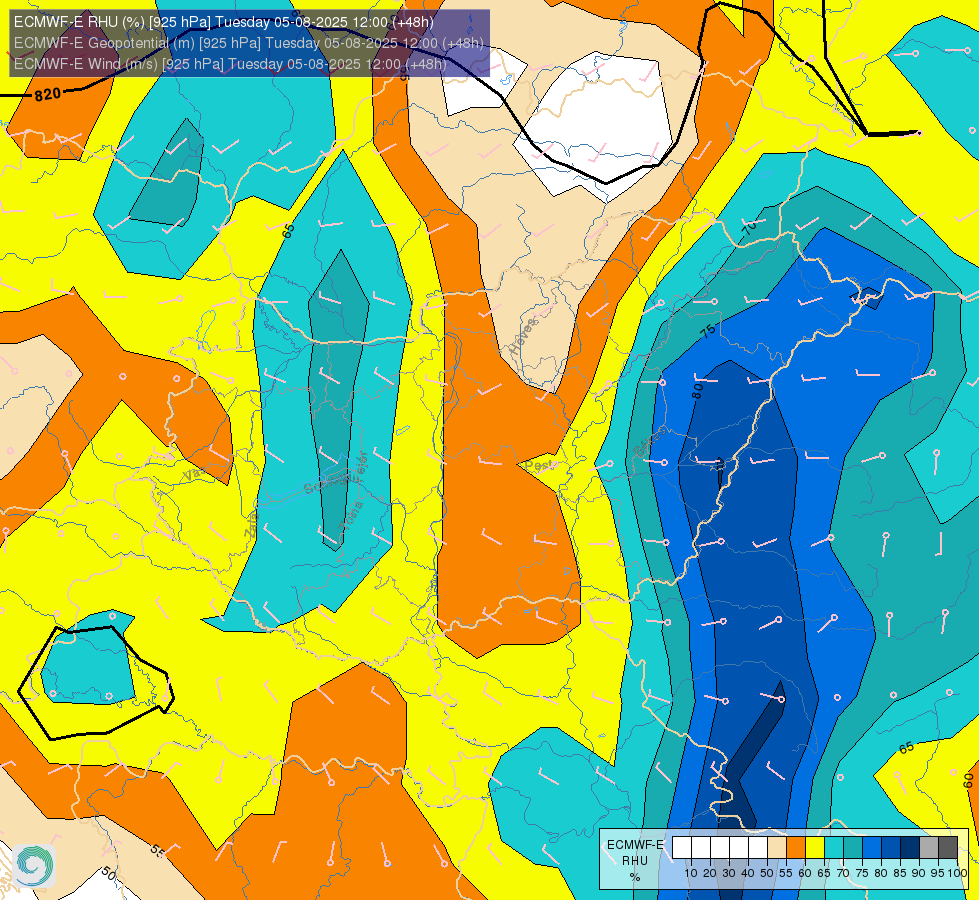Click the '10' legend tick value
Image resolution: width=979 pixels, height=900 pixels.
[x=691, y=873]
